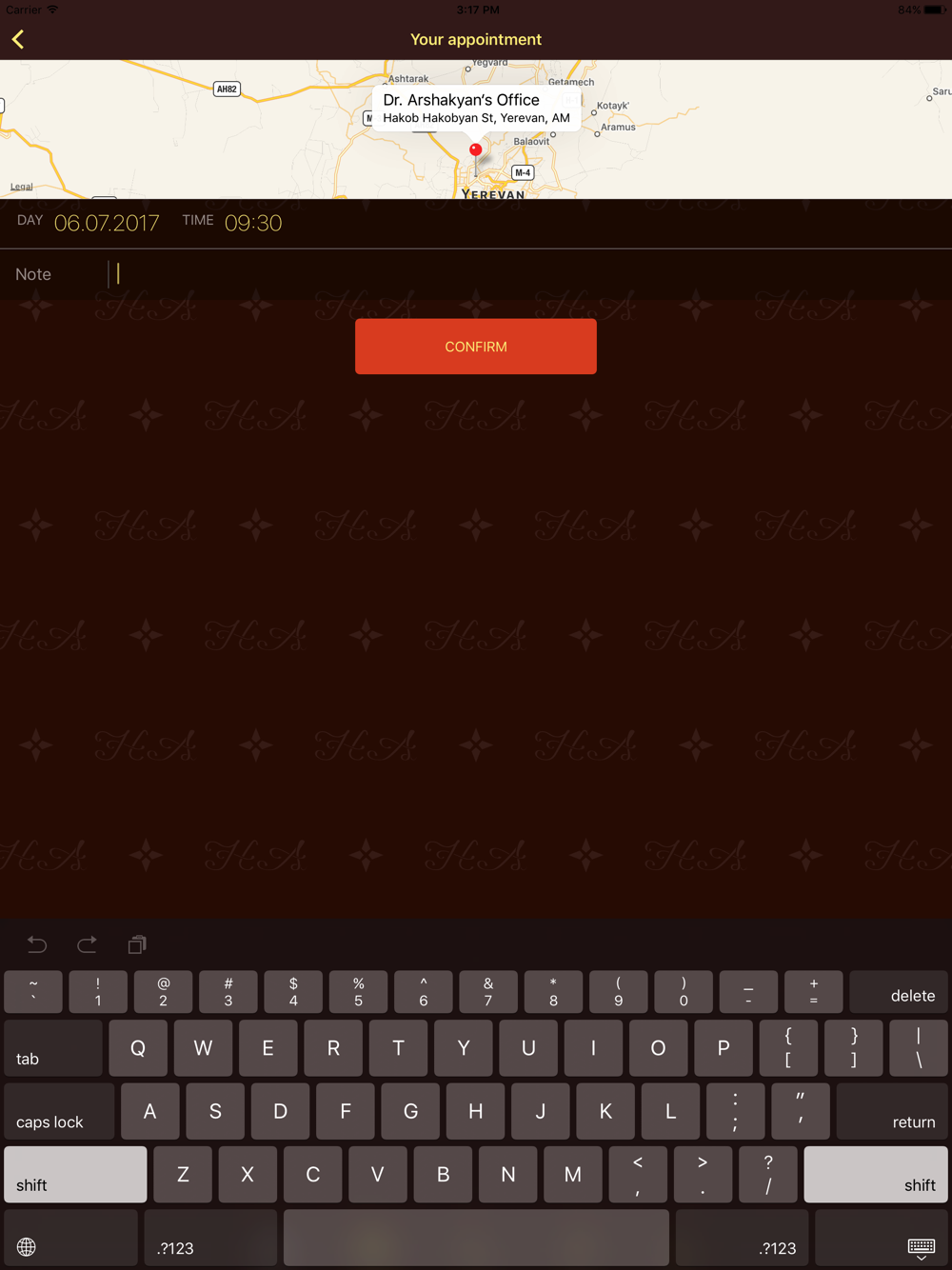Open date picker for 06.07.2017
Image resolution: width=952 pixels, height=1270 pixels.
pyautogui.click(x=107, y=223)
